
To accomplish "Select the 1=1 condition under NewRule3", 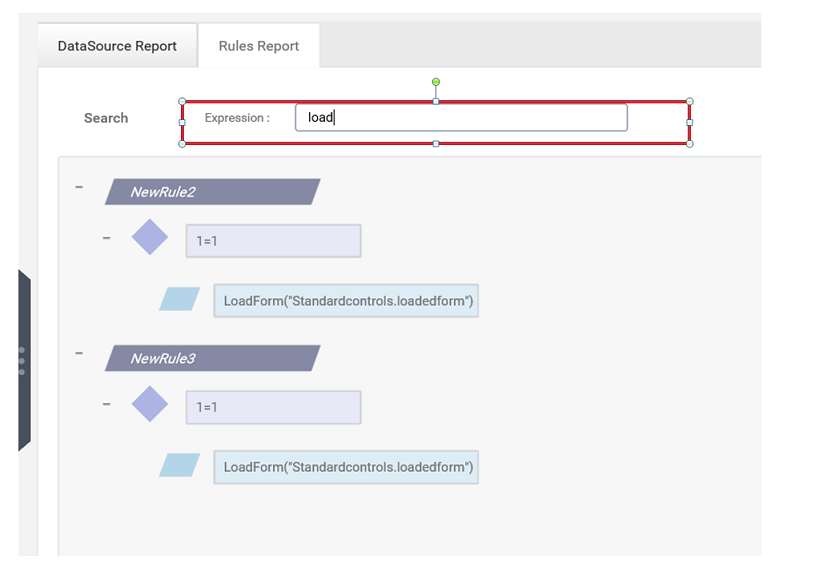I will [x=273, y=407].
